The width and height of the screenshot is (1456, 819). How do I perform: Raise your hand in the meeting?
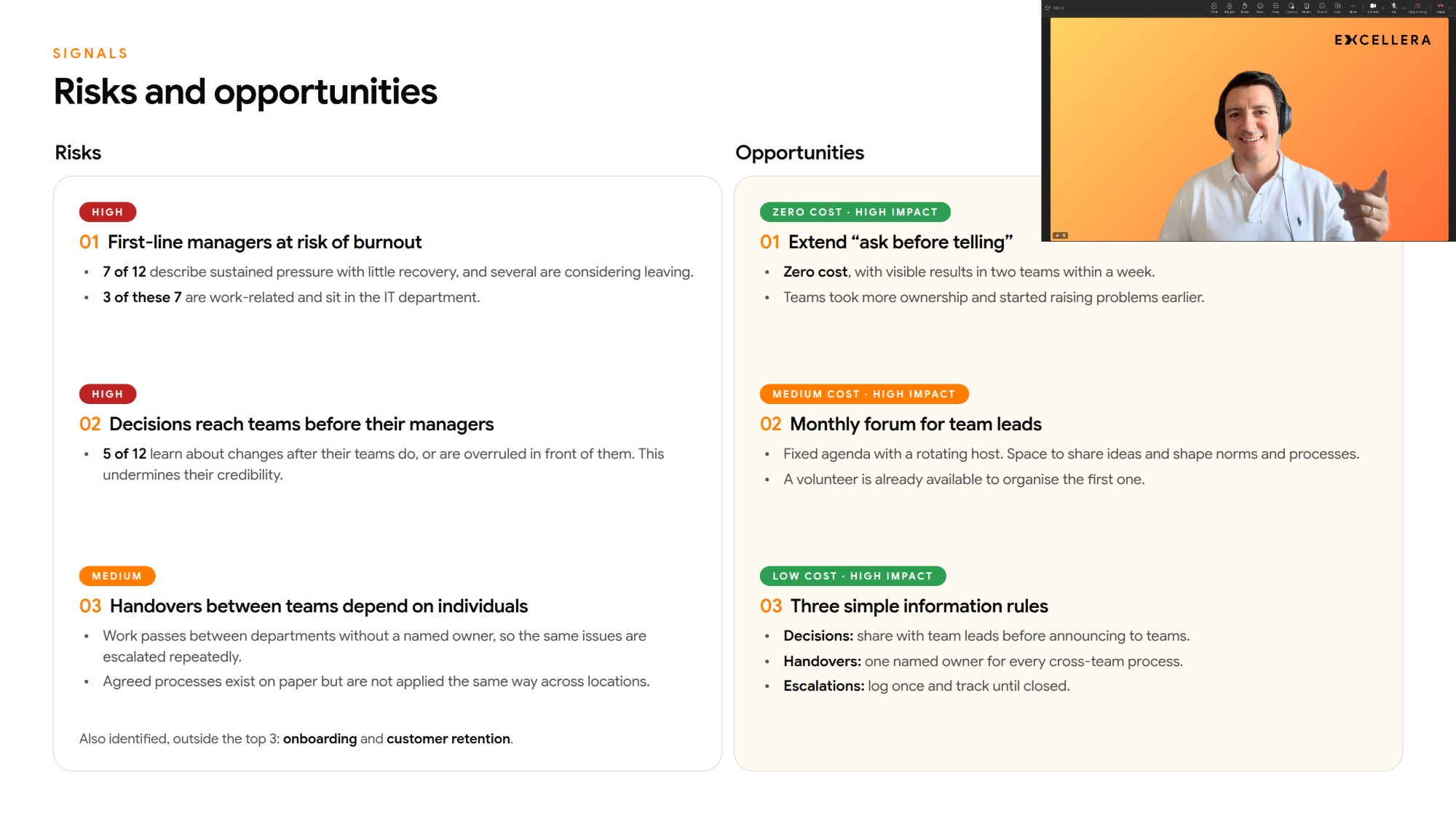pos(1245,7)
